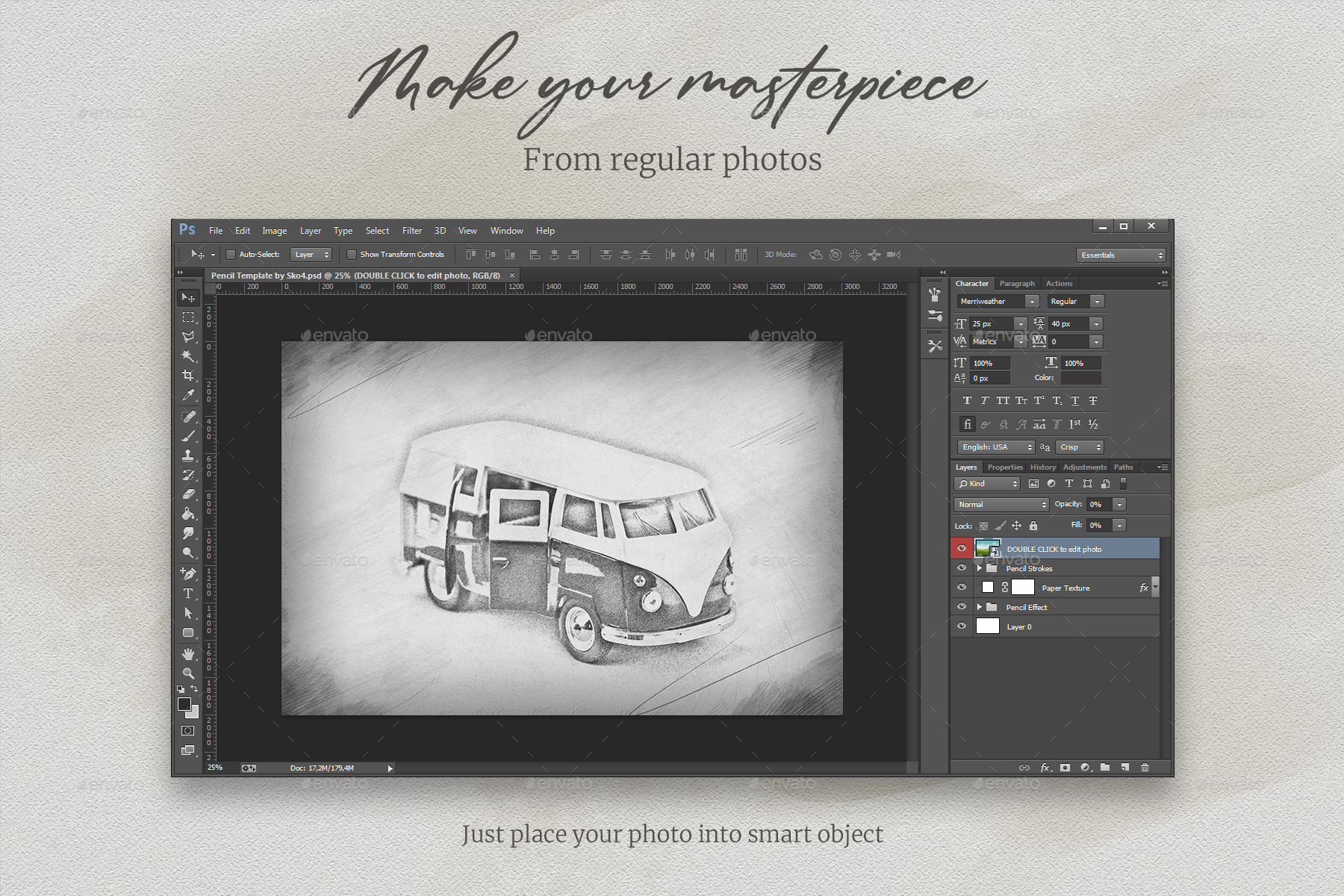Hide the Pencil Strokes group
The height and width of the screenshot is (896, 1344).
point(962,567)
